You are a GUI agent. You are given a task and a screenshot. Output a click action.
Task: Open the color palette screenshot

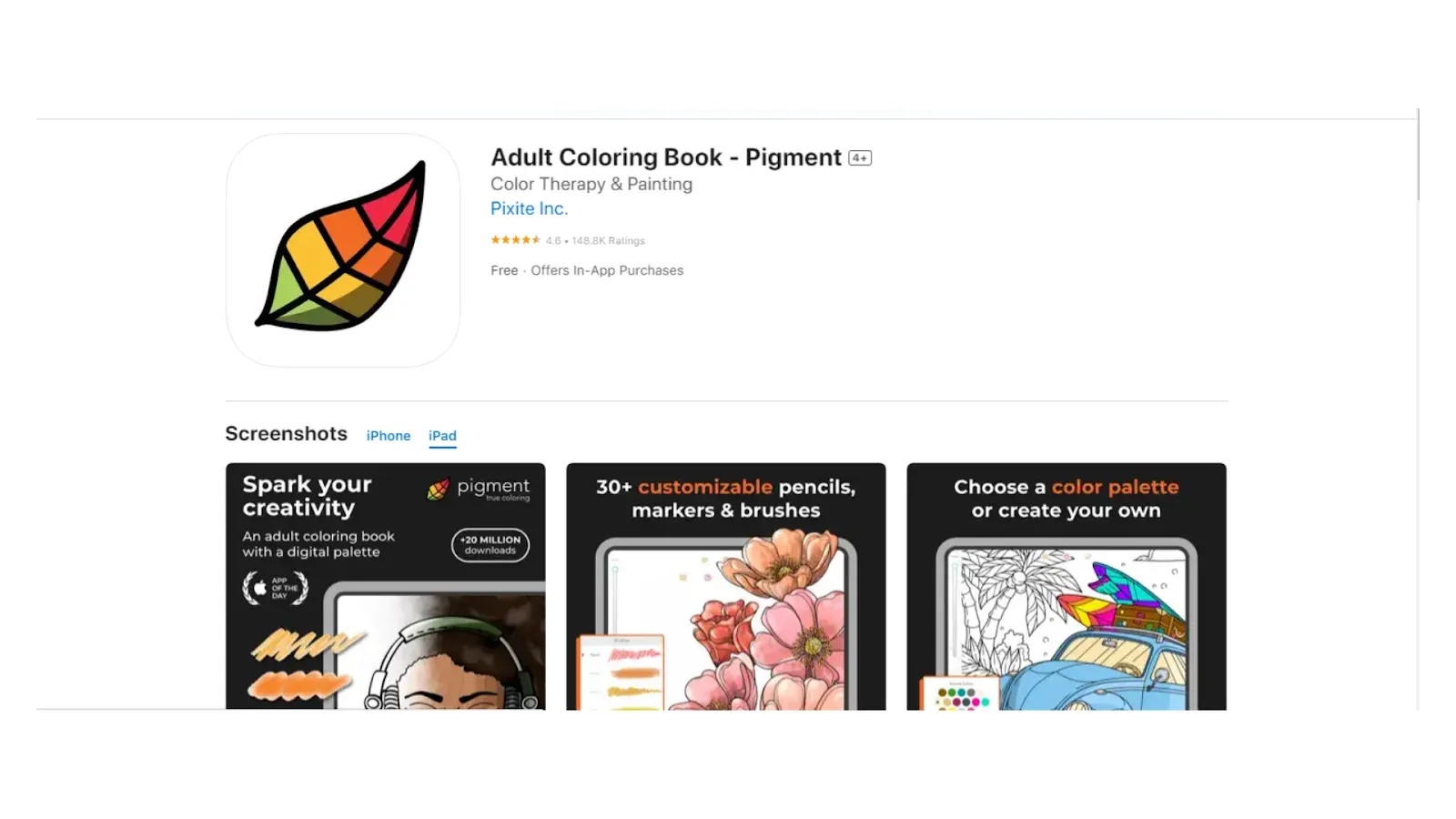click(x=1067, y=586)
